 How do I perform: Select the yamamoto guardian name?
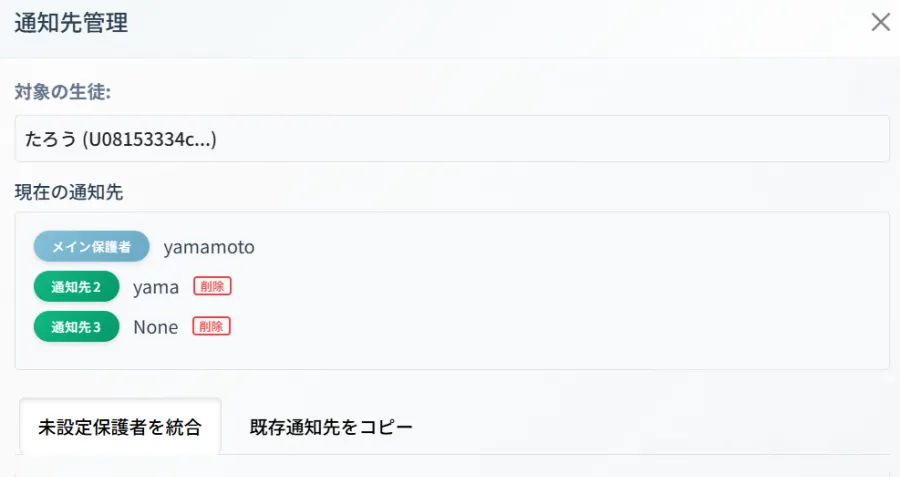click(x=209, y=246)
